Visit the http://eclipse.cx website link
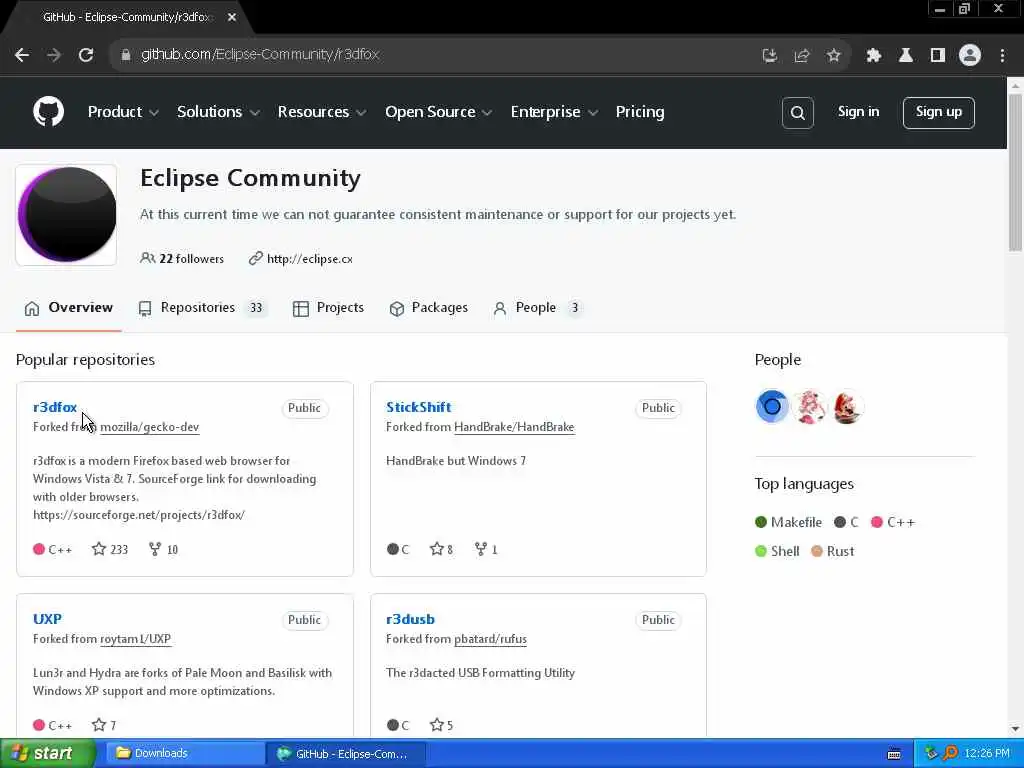1024x768 pixels. tap(310, 259)
